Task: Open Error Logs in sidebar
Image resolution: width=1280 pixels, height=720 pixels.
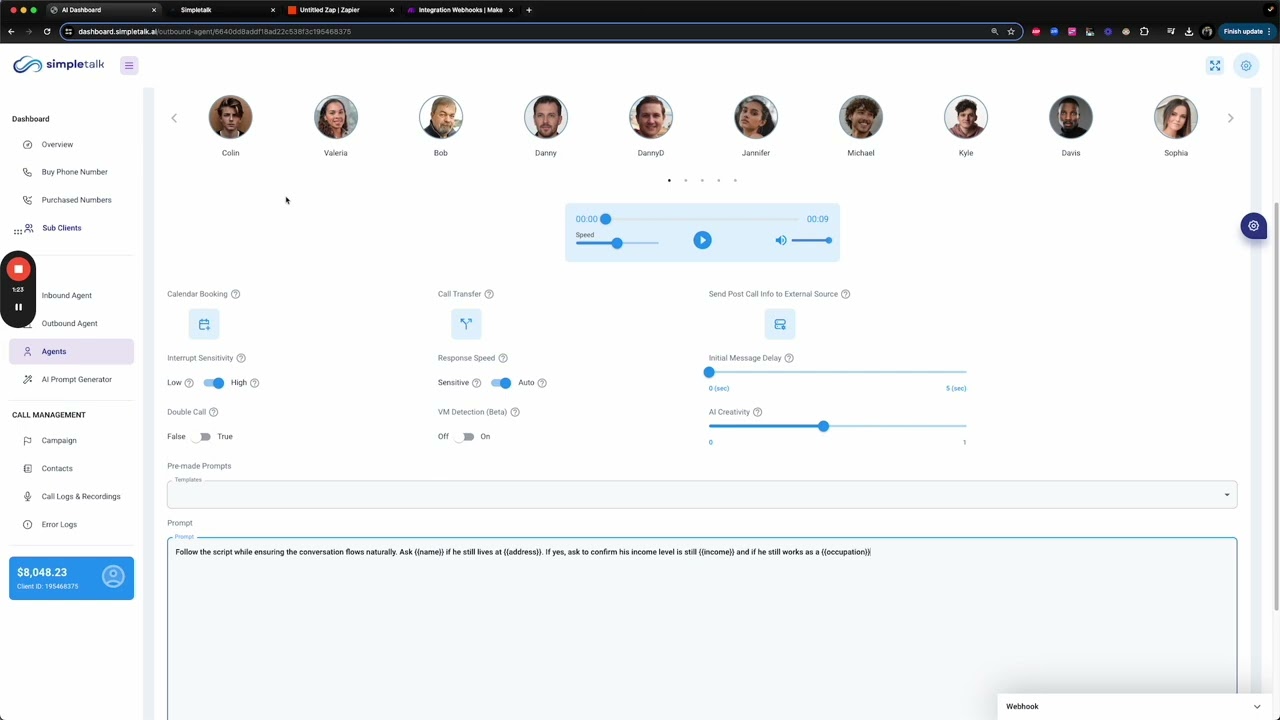Action: (70, 524)
